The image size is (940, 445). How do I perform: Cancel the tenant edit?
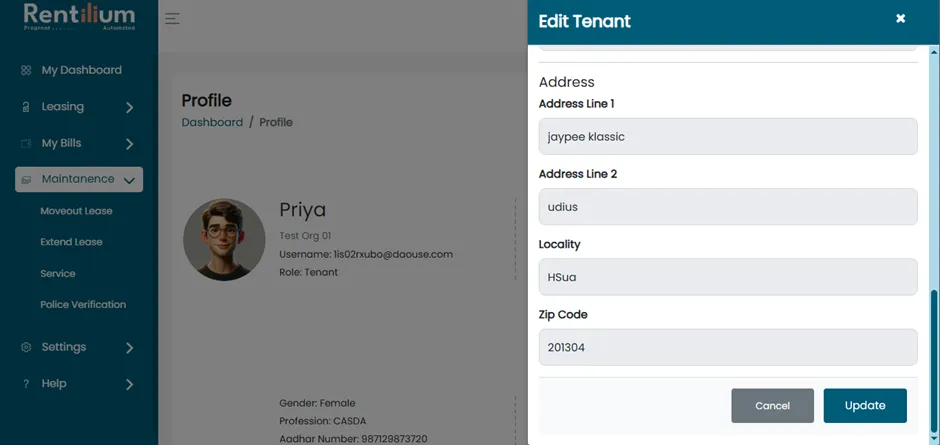pyautogui.click(x=773, y=406)
